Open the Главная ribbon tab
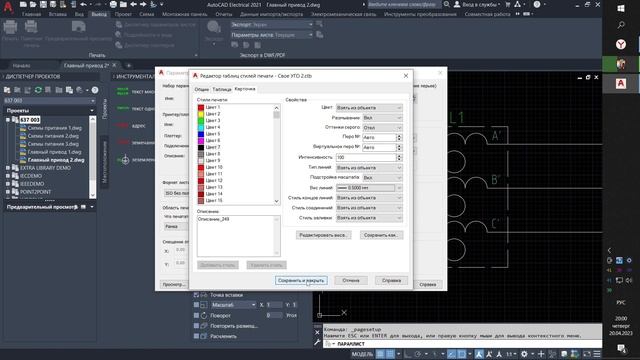Image resolution: width=640 pixels, height=360 pixels. [x=31, y=14]
